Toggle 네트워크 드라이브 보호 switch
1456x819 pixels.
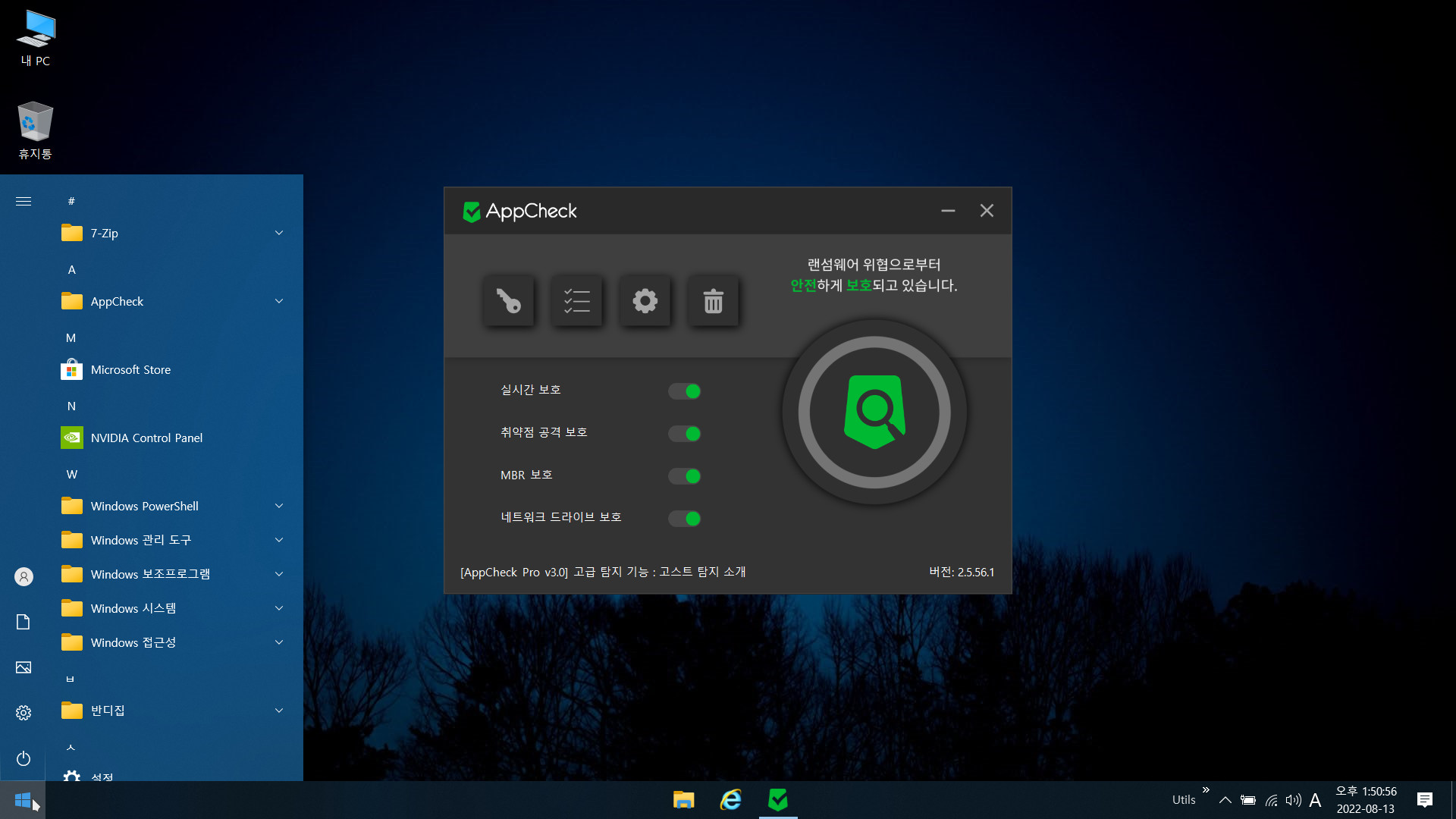point(684,519)
